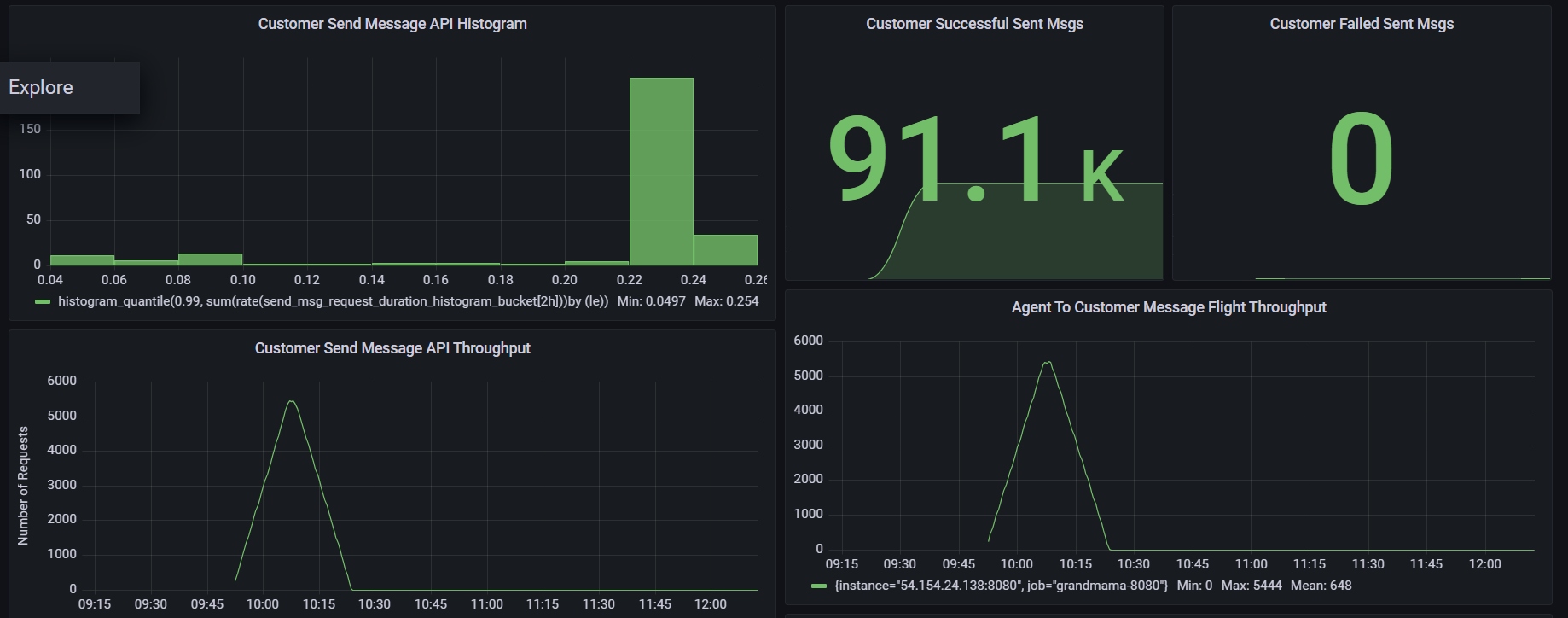Click histogram legend green color swatch
The height and width of the screenshot is (618, 1568).
pyautogui.click(x=43, y=301)
